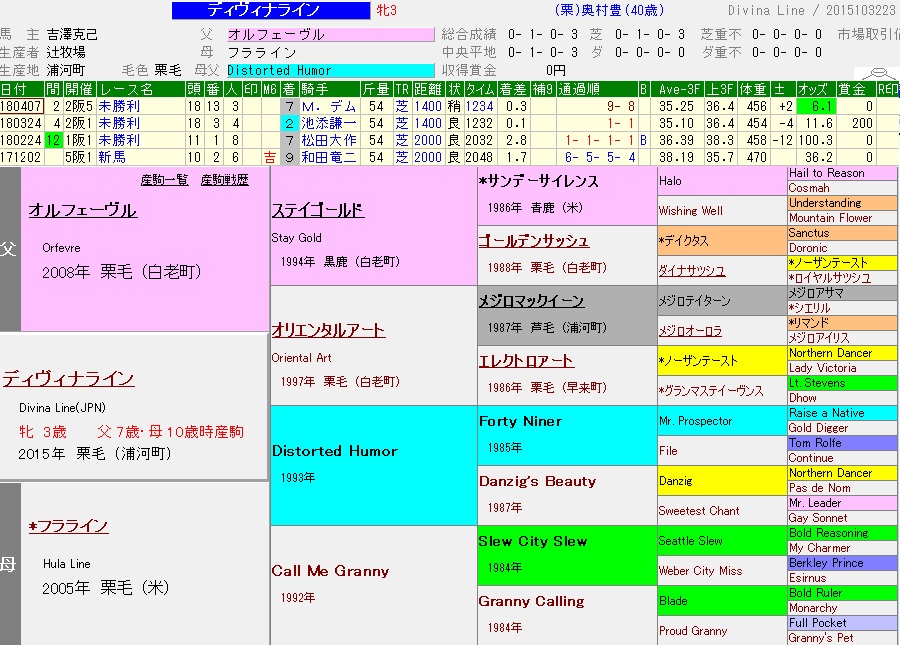Viewport: 900px width, 645px height.
Task: Select the 171202 race date cell
Action: [22, 157]
